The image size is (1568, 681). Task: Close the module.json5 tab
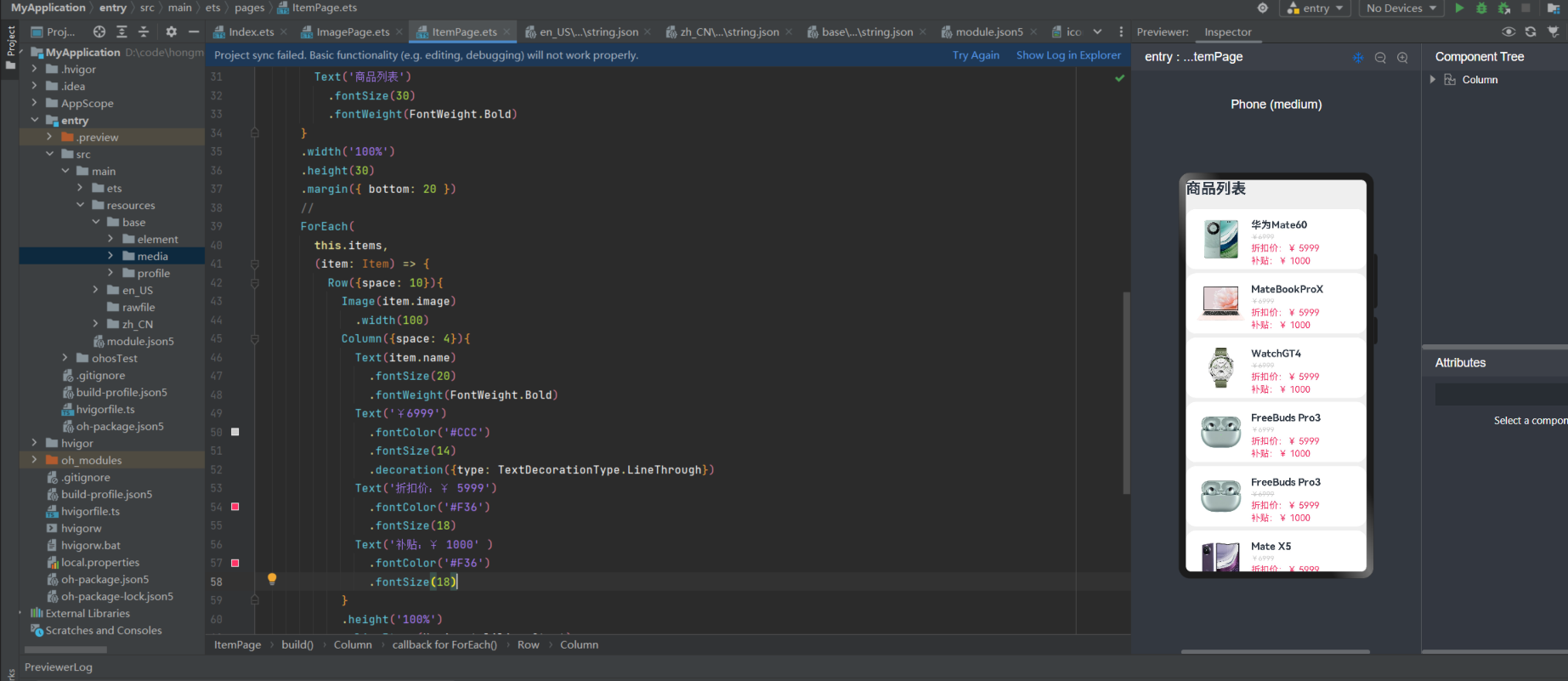tap(1033, 31)
